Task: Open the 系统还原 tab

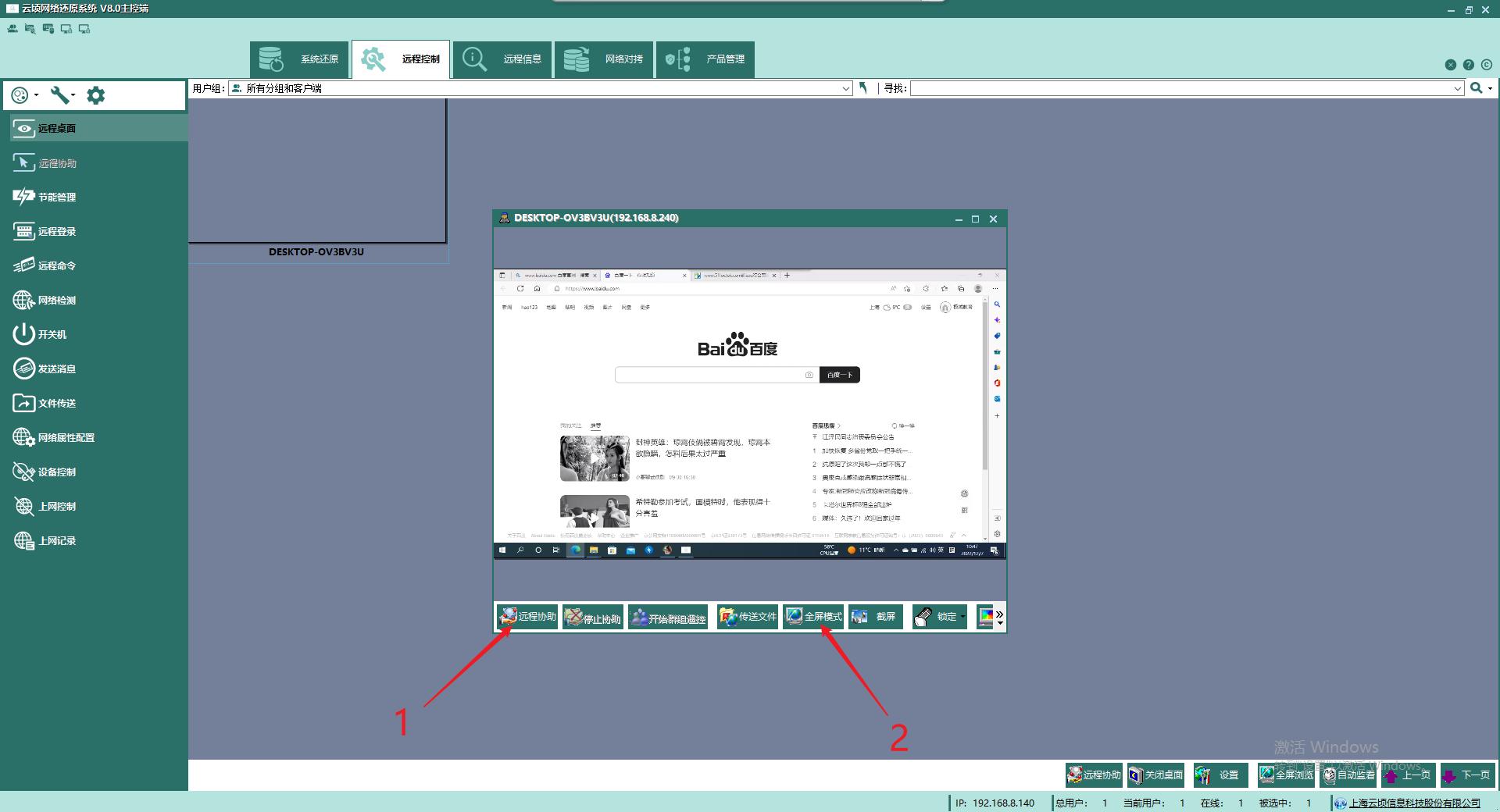Action: [x=299, y=59]
